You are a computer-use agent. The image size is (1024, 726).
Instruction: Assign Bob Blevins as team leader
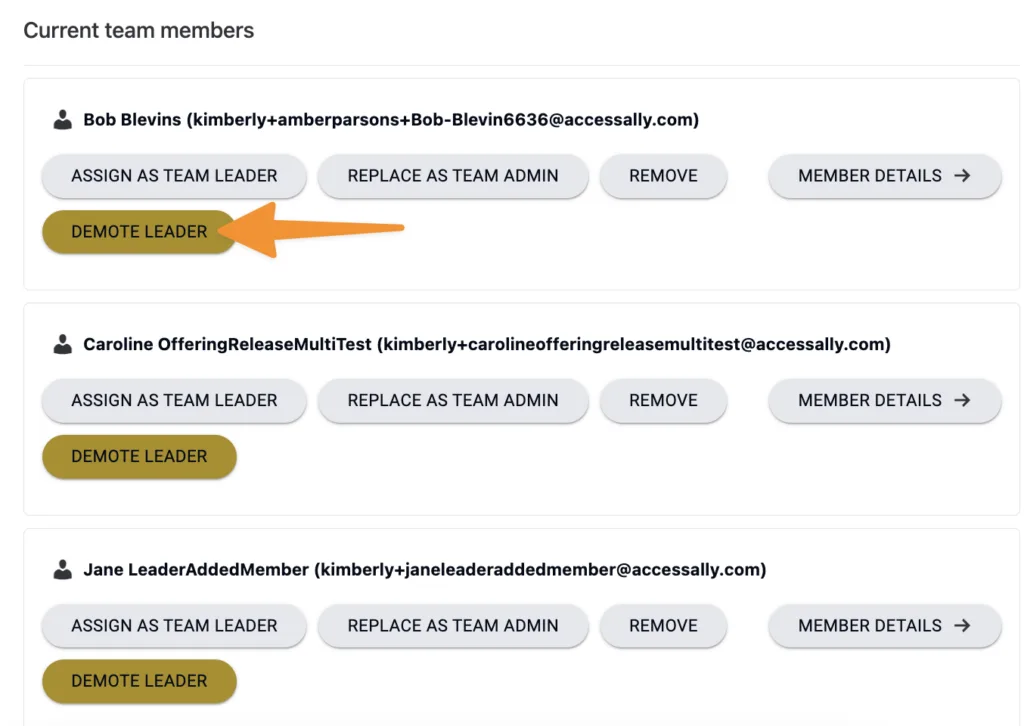174,176
